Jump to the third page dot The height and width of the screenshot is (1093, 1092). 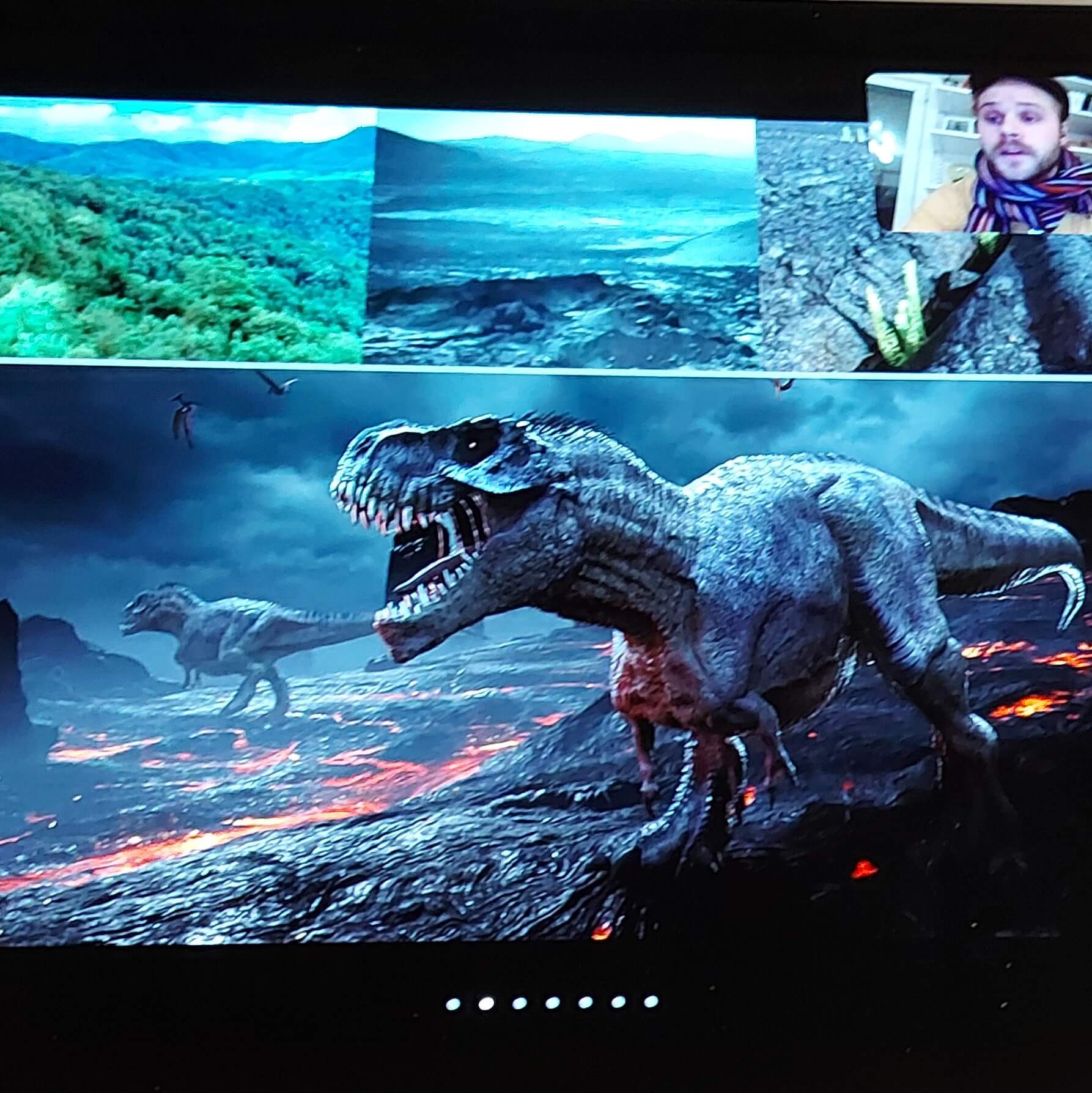(520, 1004)
